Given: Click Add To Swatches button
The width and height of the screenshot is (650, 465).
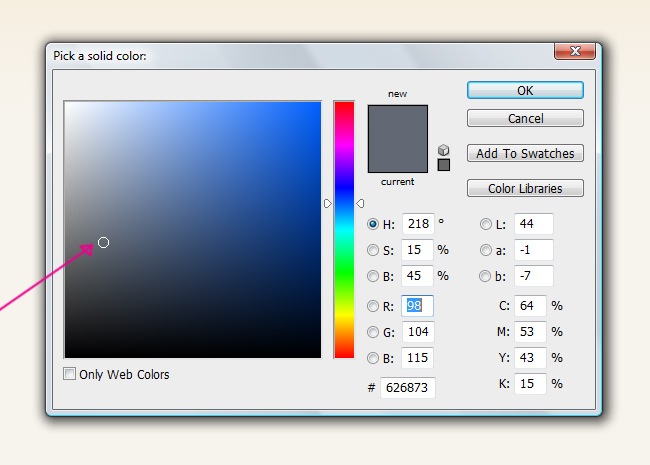Looking at the screenshot, I should [525, 153].
